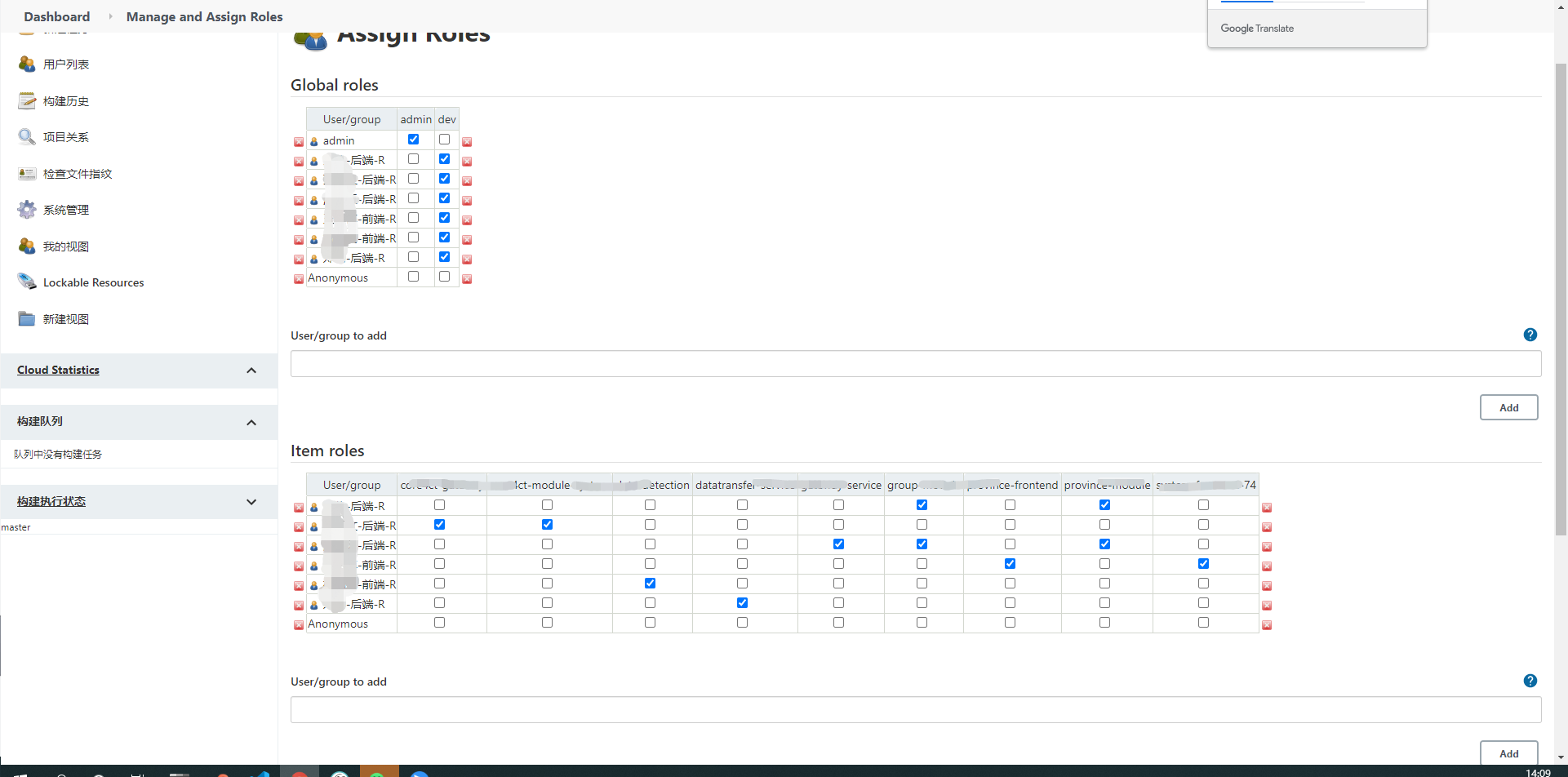Focus Item roles User/group to add field
This screenshot has width=1568, height=777.
(916, 710)
